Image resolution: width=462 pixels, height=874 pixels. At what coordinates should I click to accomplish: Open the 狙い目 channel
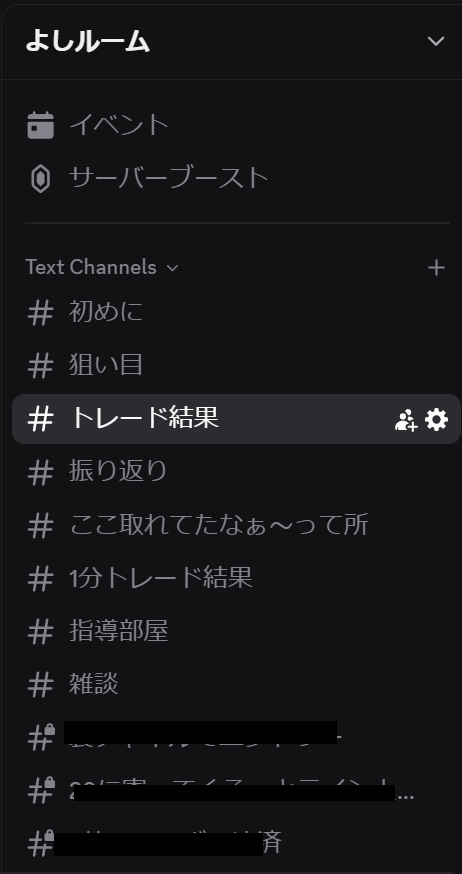(x=236, y=366)
